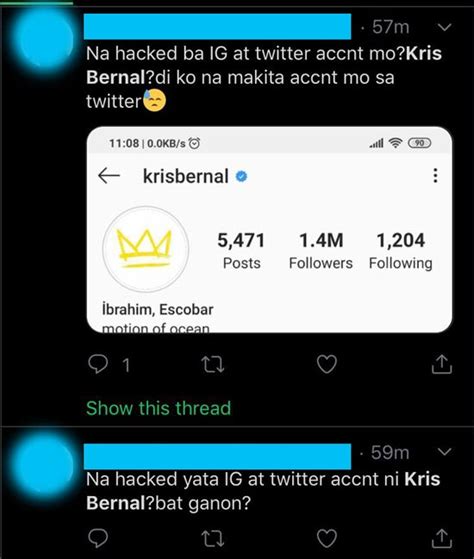This screenshot has width=474, height=559.
Task: Tap the back arrow beside krisbernal
Action: point(109,176)
